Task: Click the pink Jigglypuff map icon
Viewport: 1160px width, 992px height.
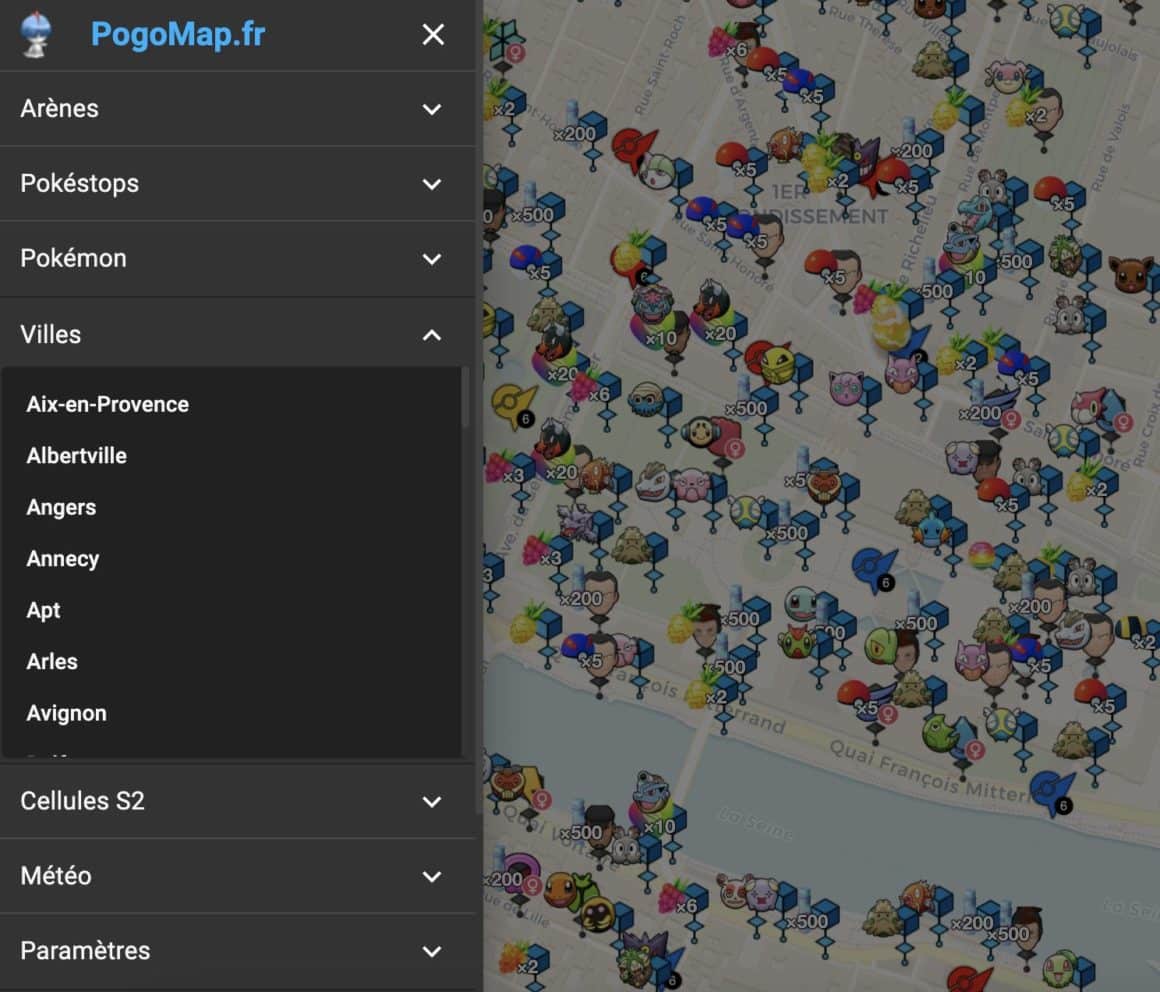Action: click(845, 387)
